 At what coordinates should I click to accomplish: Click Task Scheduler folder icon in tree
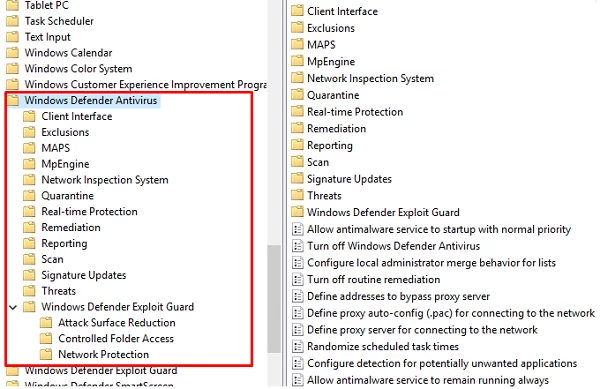click(x=13, y=21)
